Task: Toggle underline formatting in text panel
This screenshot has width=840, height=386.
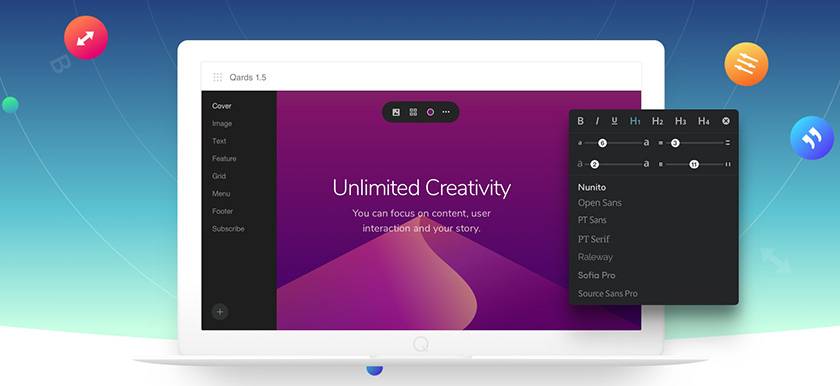Action: click(x=614, y=122)
